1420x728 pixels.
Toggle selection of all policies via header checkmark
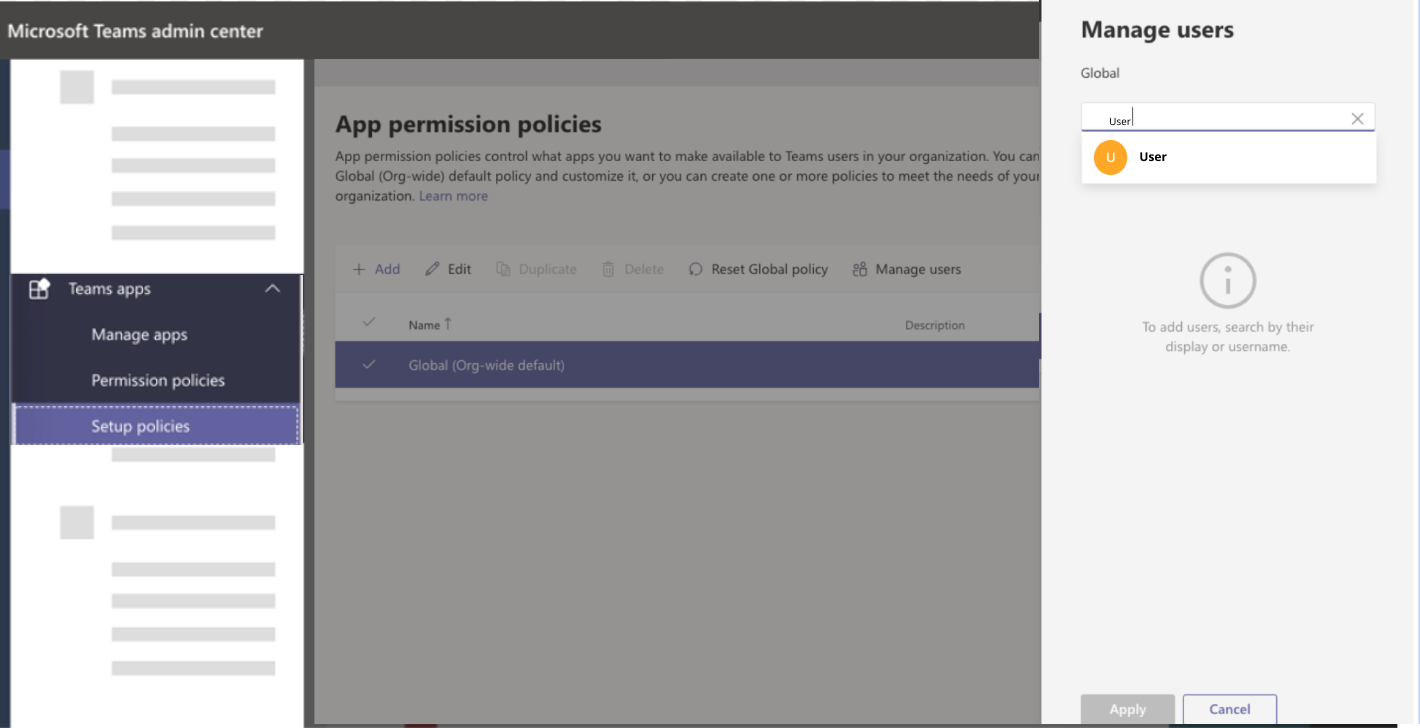(369, 322)
